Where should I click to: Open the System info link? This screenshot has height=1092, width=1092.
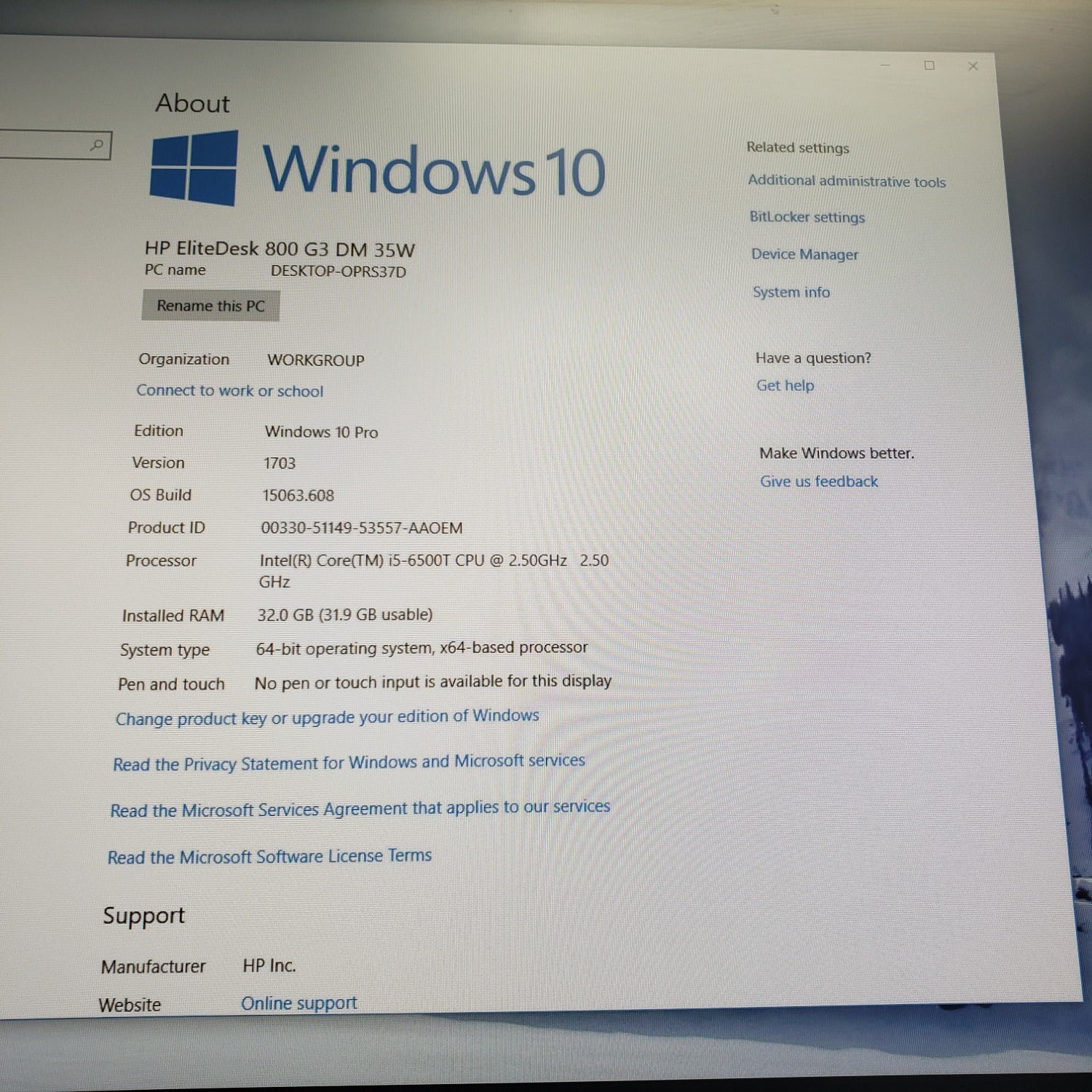click(x=791, y=292)
